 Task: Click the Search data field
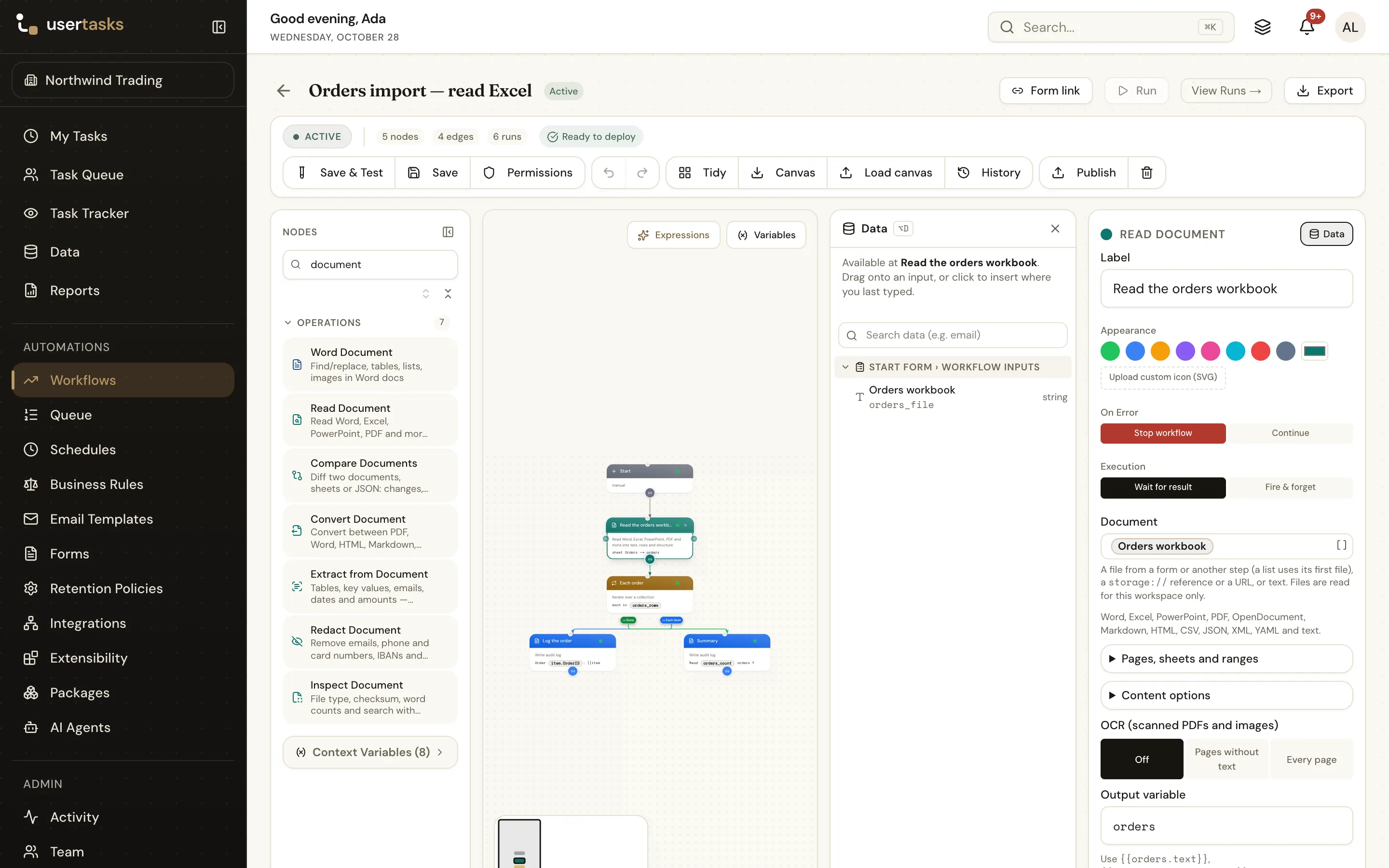pos(952,335)
